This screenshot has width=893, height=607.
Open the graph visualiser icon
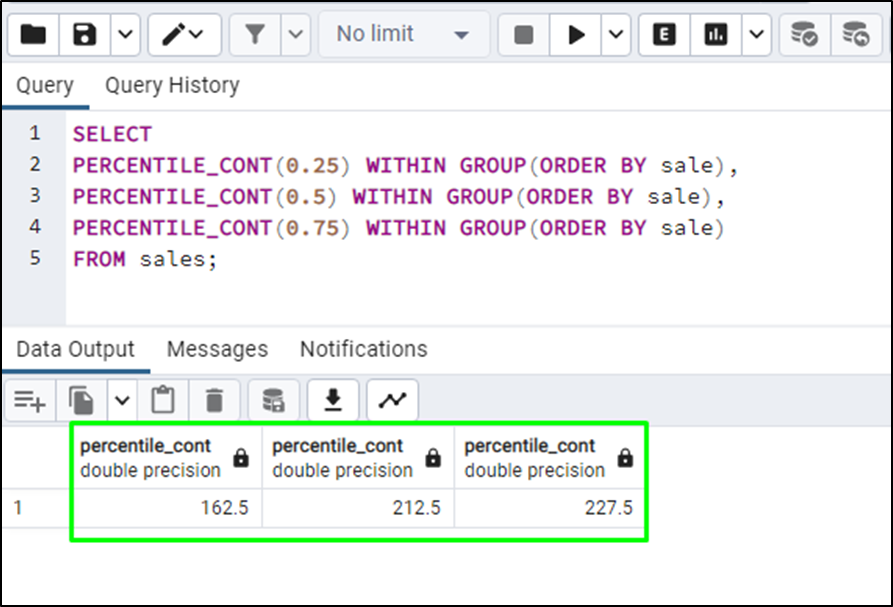pyautogui.click(x=392, y=400)
